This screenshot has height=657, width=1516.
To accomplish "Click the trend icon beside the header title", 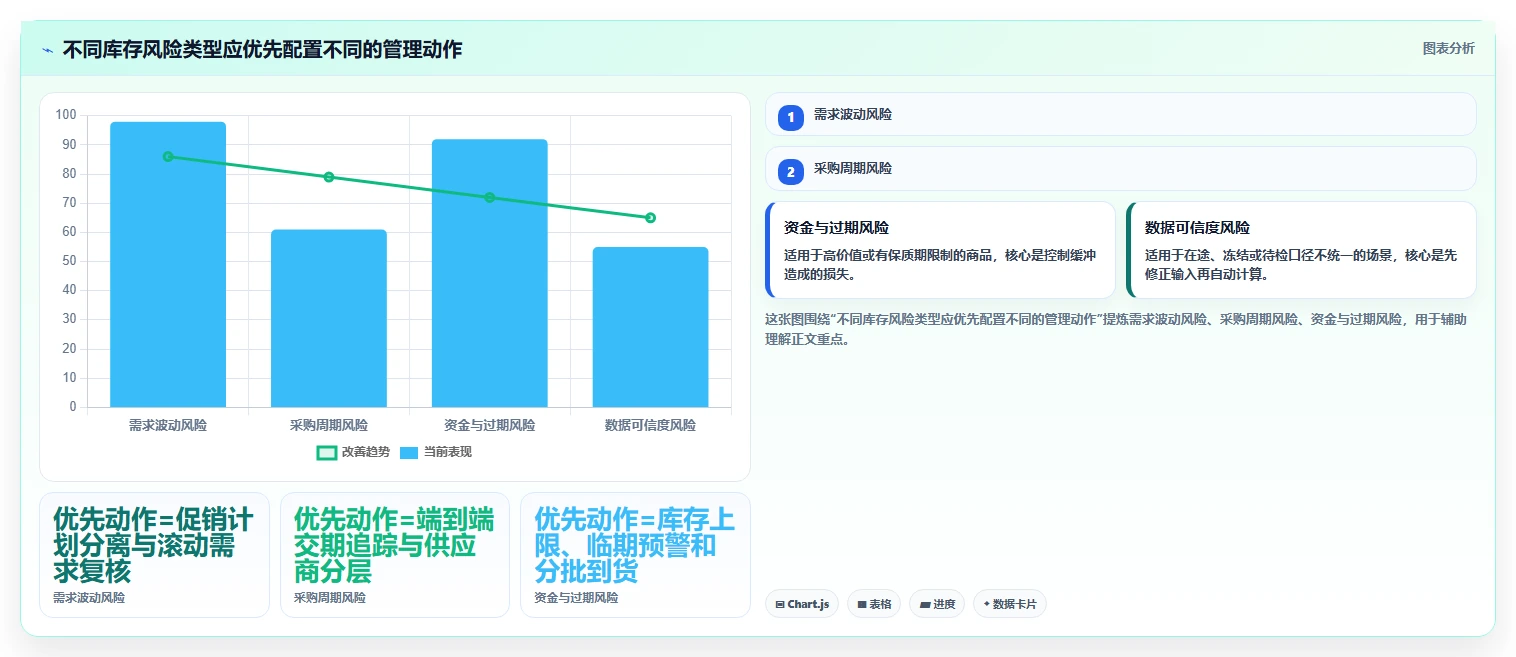I will click(x=47, y=50).
